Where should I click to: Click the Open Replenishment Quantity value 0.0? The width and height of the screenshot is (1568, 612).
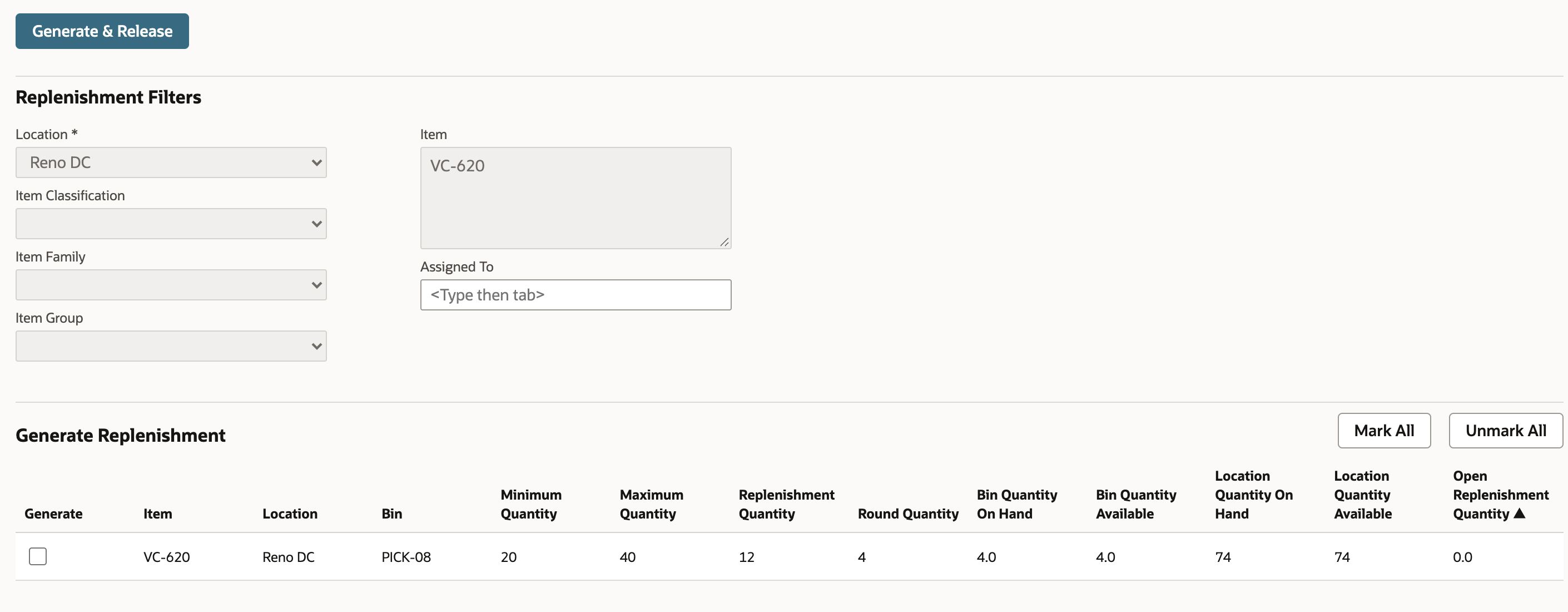1462,557
